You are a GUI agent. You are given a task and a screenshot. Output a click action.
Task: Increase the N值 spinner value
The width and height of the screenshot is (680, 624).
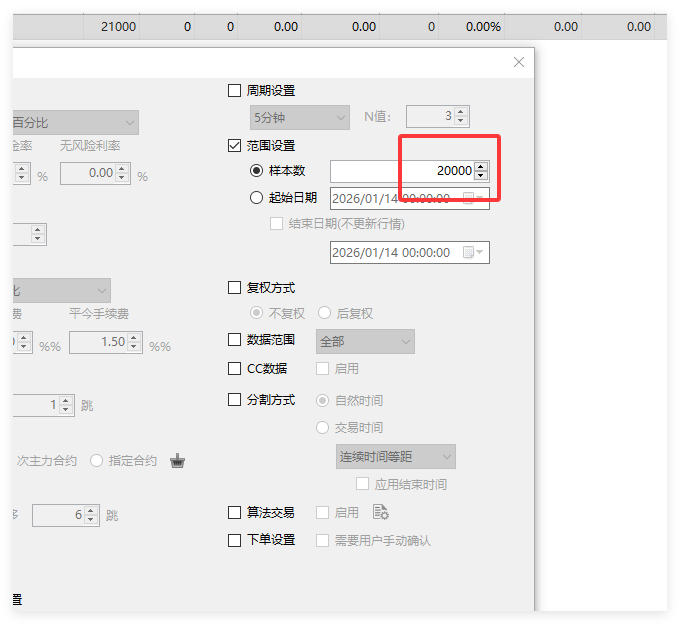461,112
